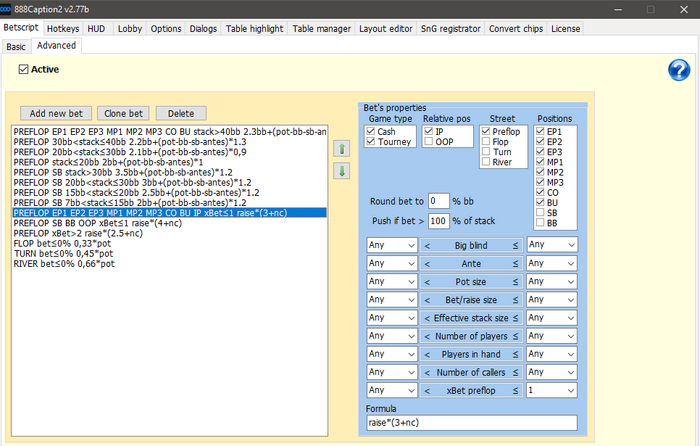700x446 pixels.
Task: Move selected bet up with green arrow
Action: (x=342, y=149)
